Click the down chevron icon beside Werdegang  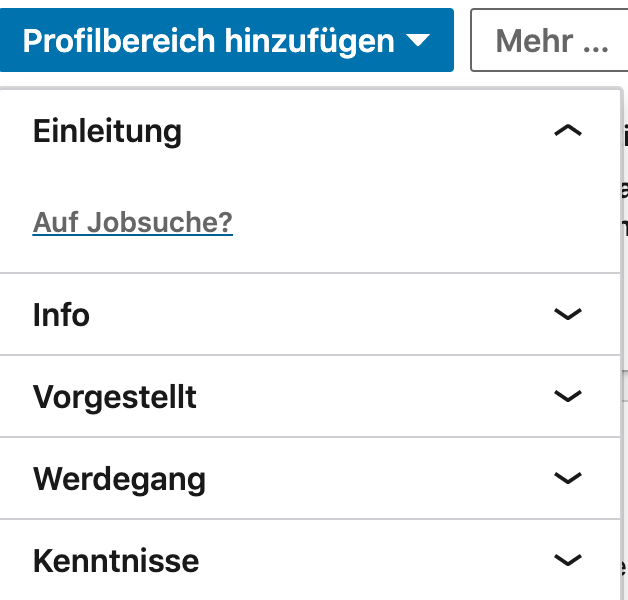568,478
